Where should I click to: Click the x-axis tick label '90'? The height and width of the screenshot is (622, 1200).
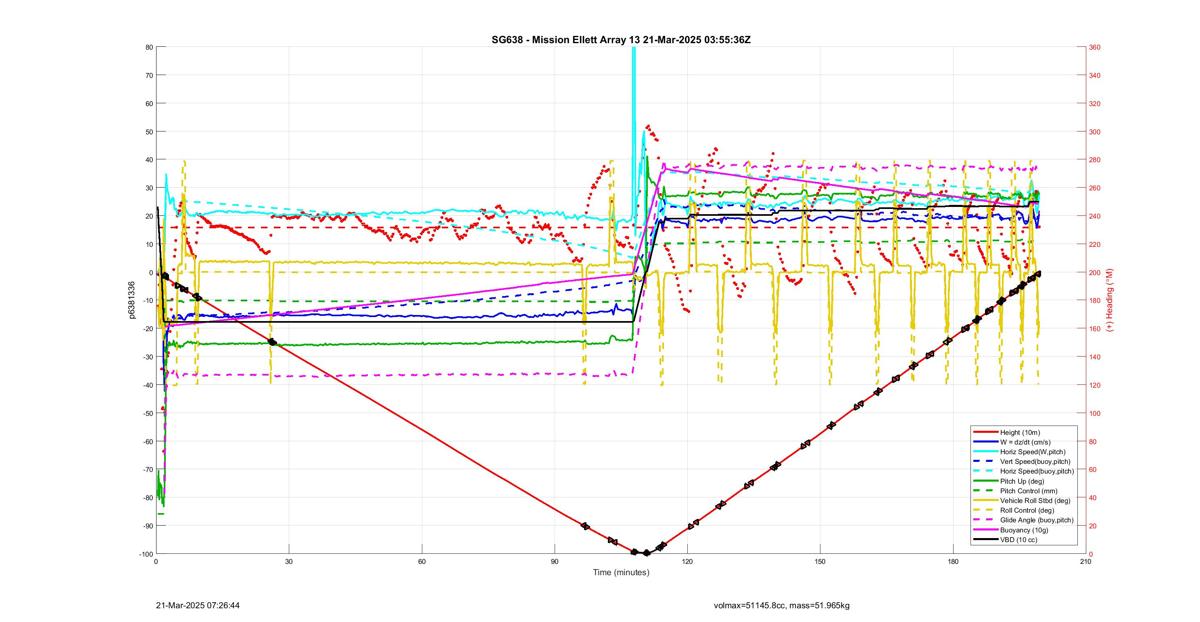(x=554, y=561)
